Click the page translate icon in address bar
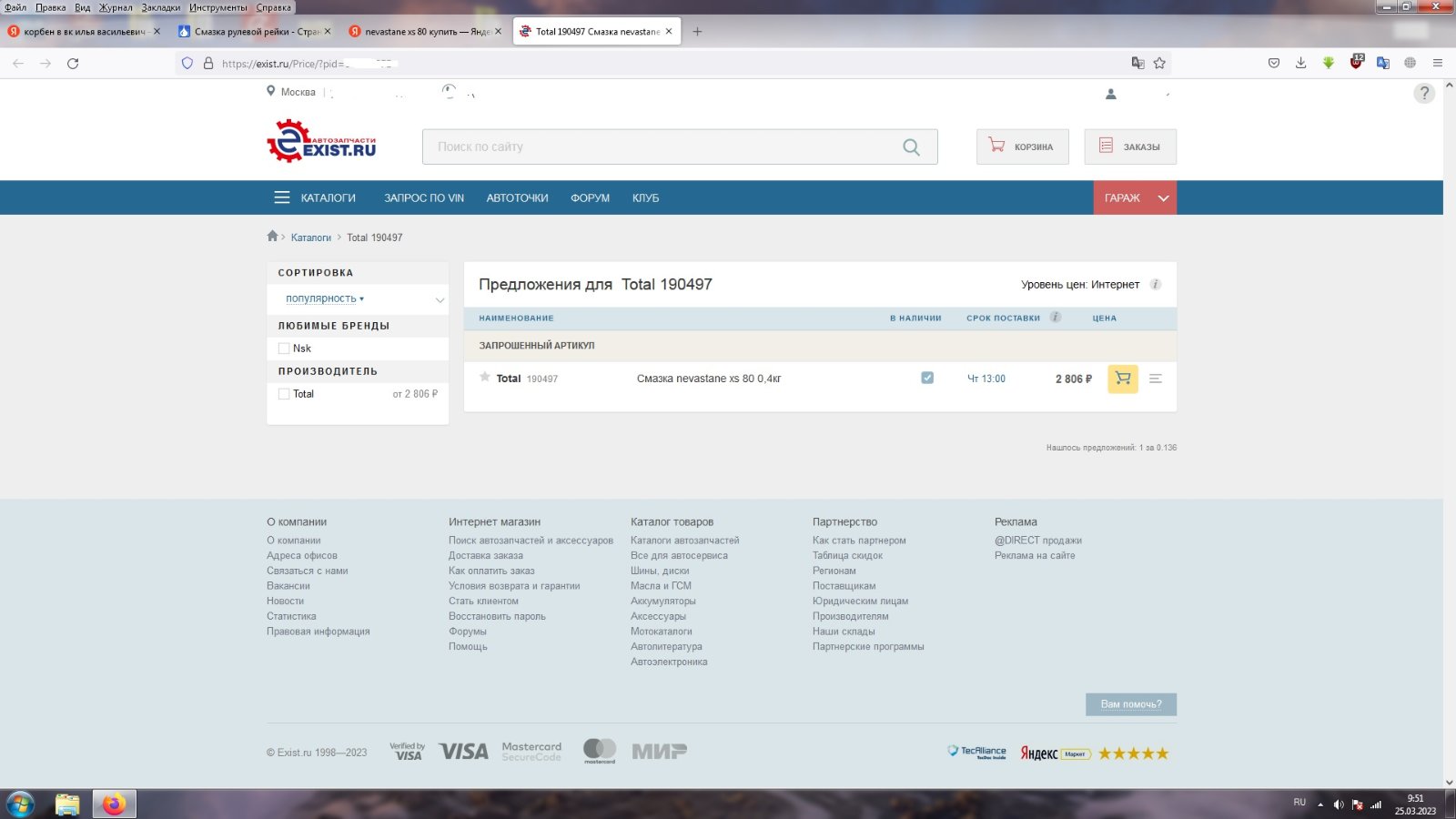This screenshot has width=1456, height=819. [x=1137, y=63]
